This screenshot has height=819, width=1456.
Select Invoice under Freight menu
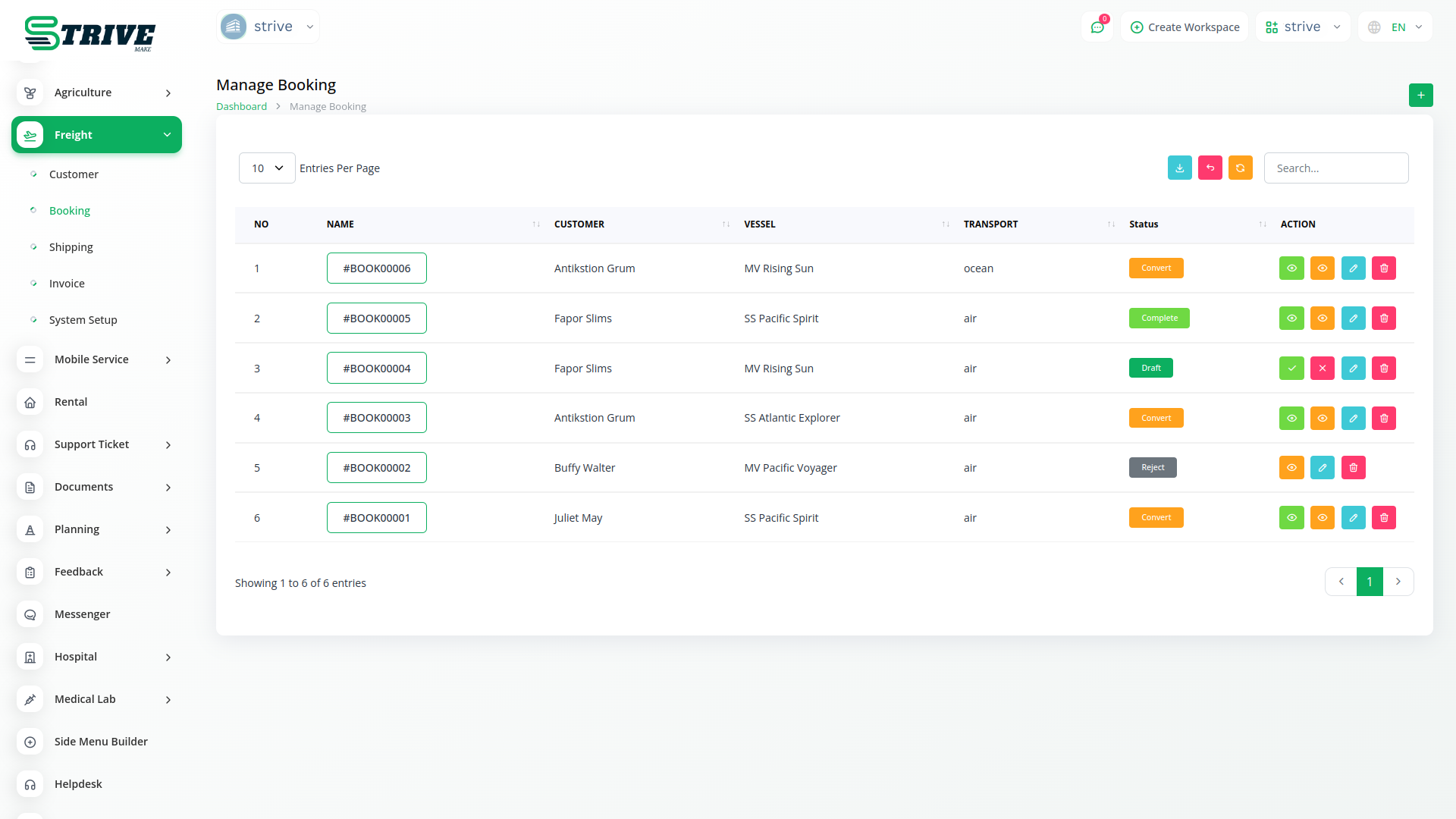click(x=67, y=284)
